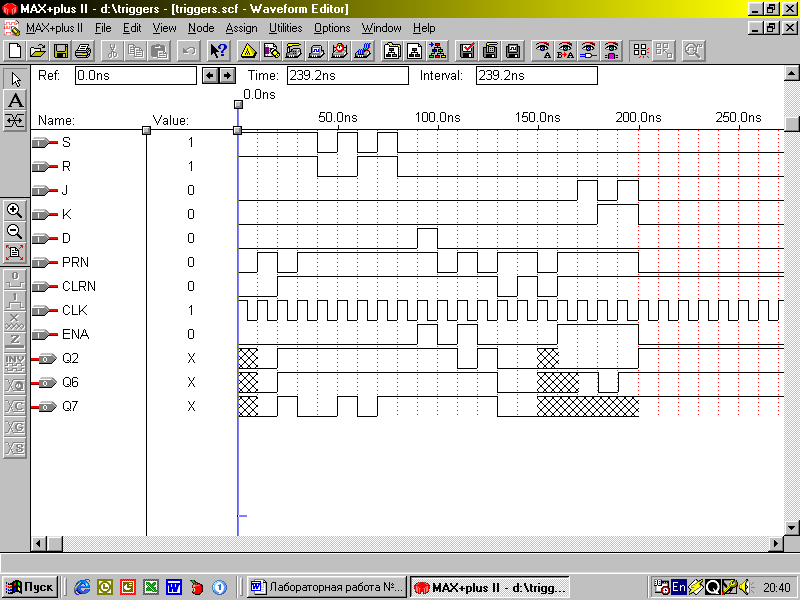Select the arrow selection tool
Screen dimensions: 800x600
point(15,79)
